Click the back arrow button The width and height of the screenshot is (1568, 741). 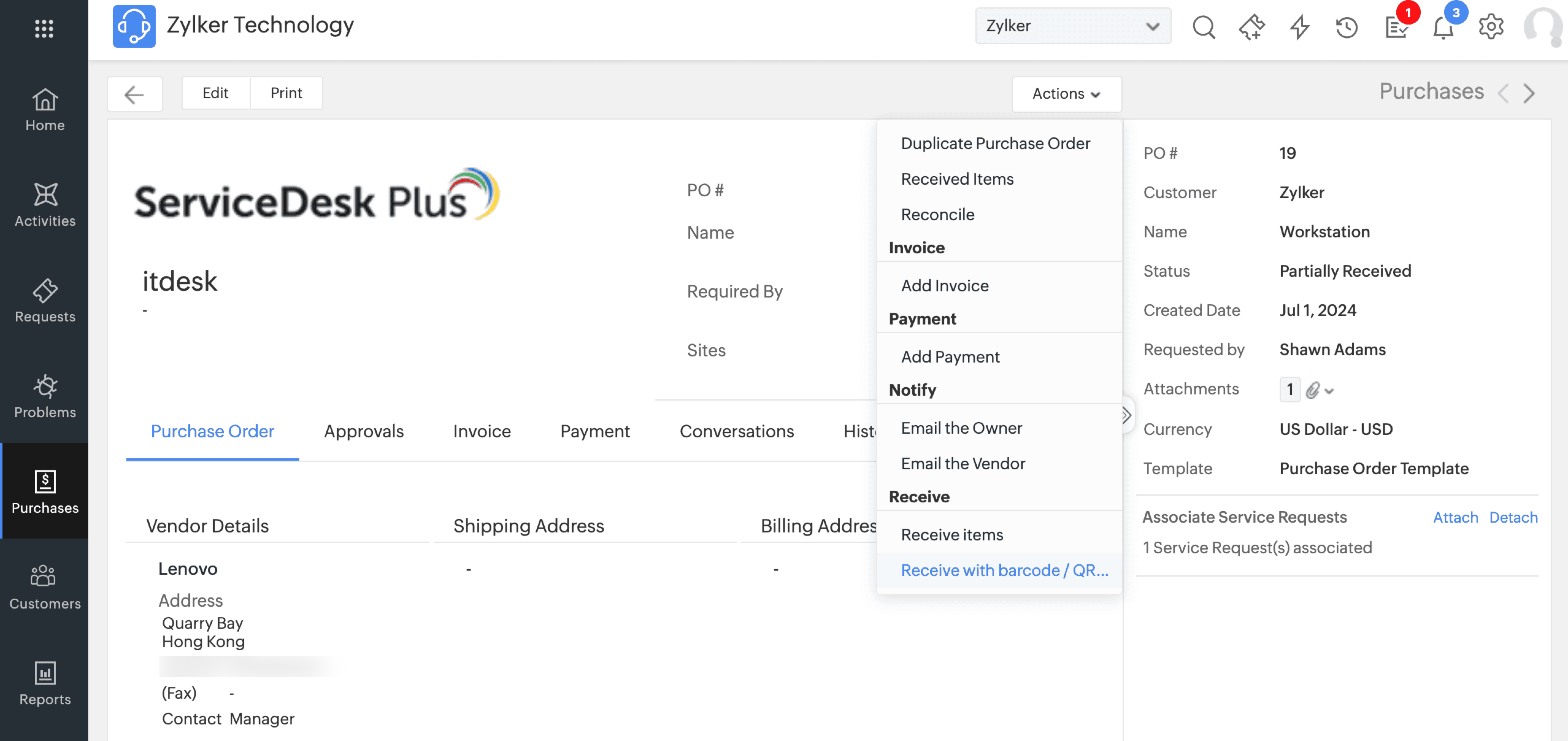[134, 94]
